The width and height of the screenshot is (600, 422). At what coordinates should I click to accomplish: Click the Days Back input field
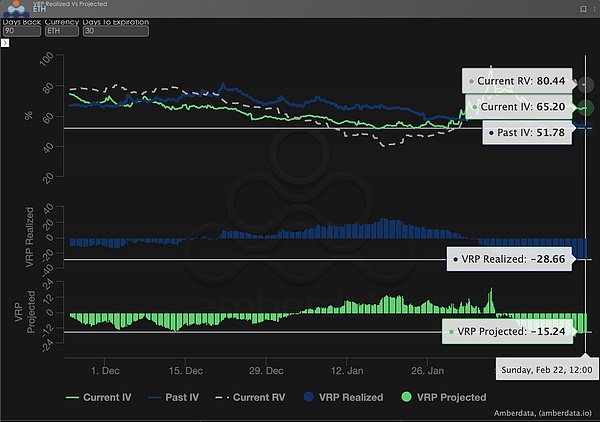(x=20, y=31)
